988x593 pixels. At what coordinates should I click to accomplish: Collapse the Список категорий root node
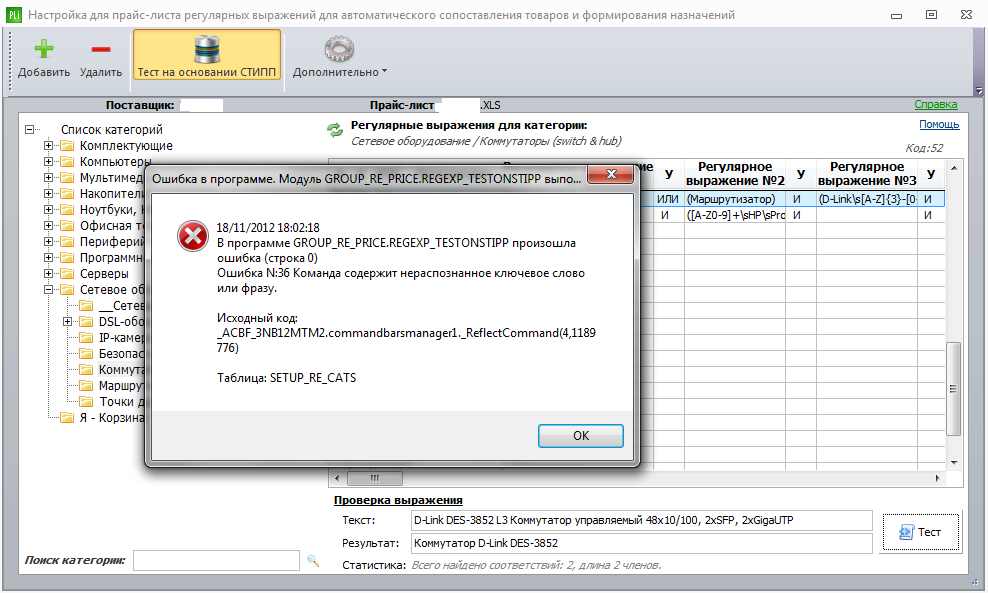[x=29, y=129]
